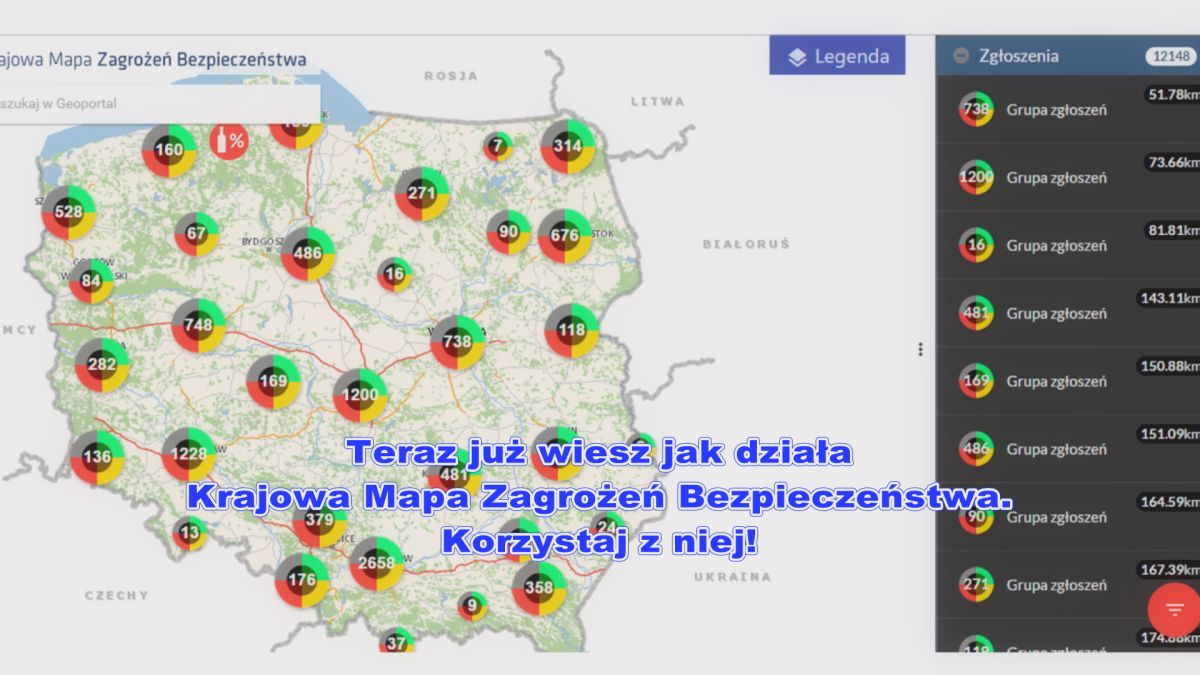Click the 167.39km distance badge

click(x=1169, y=570)
